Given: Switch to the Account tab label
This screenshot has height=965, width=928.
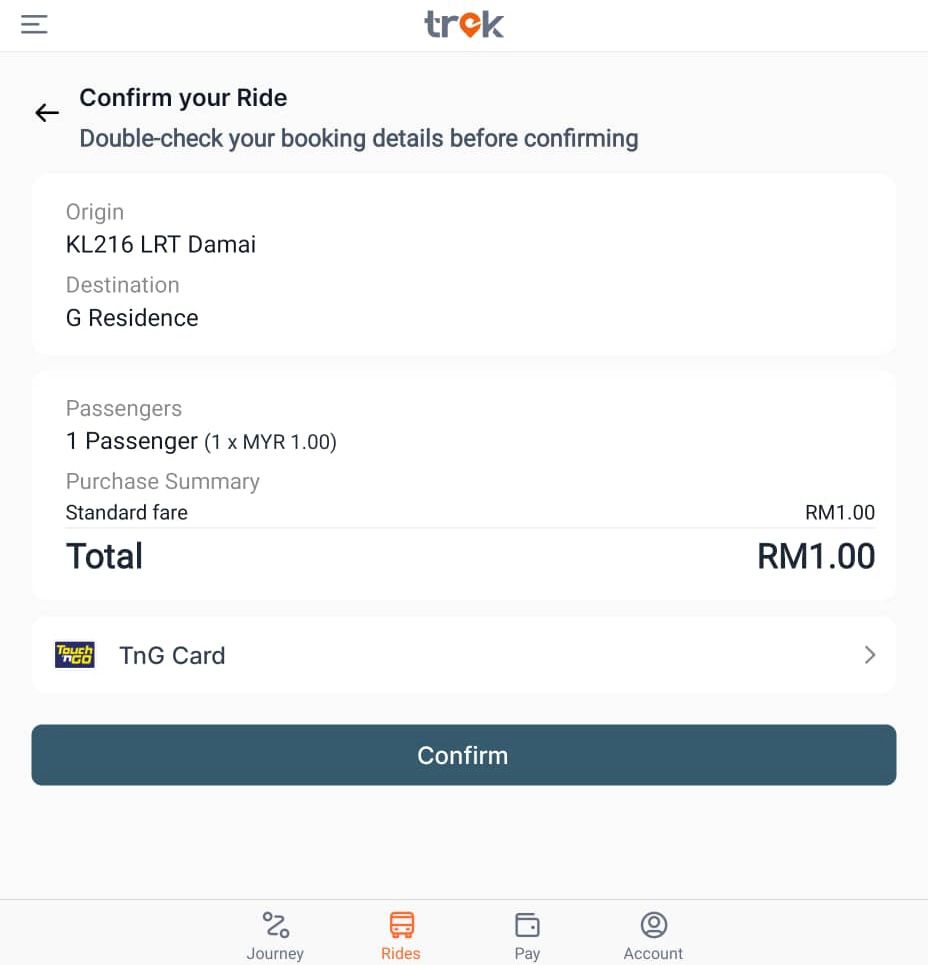Looking at the screenshot, I should point(653,953).
